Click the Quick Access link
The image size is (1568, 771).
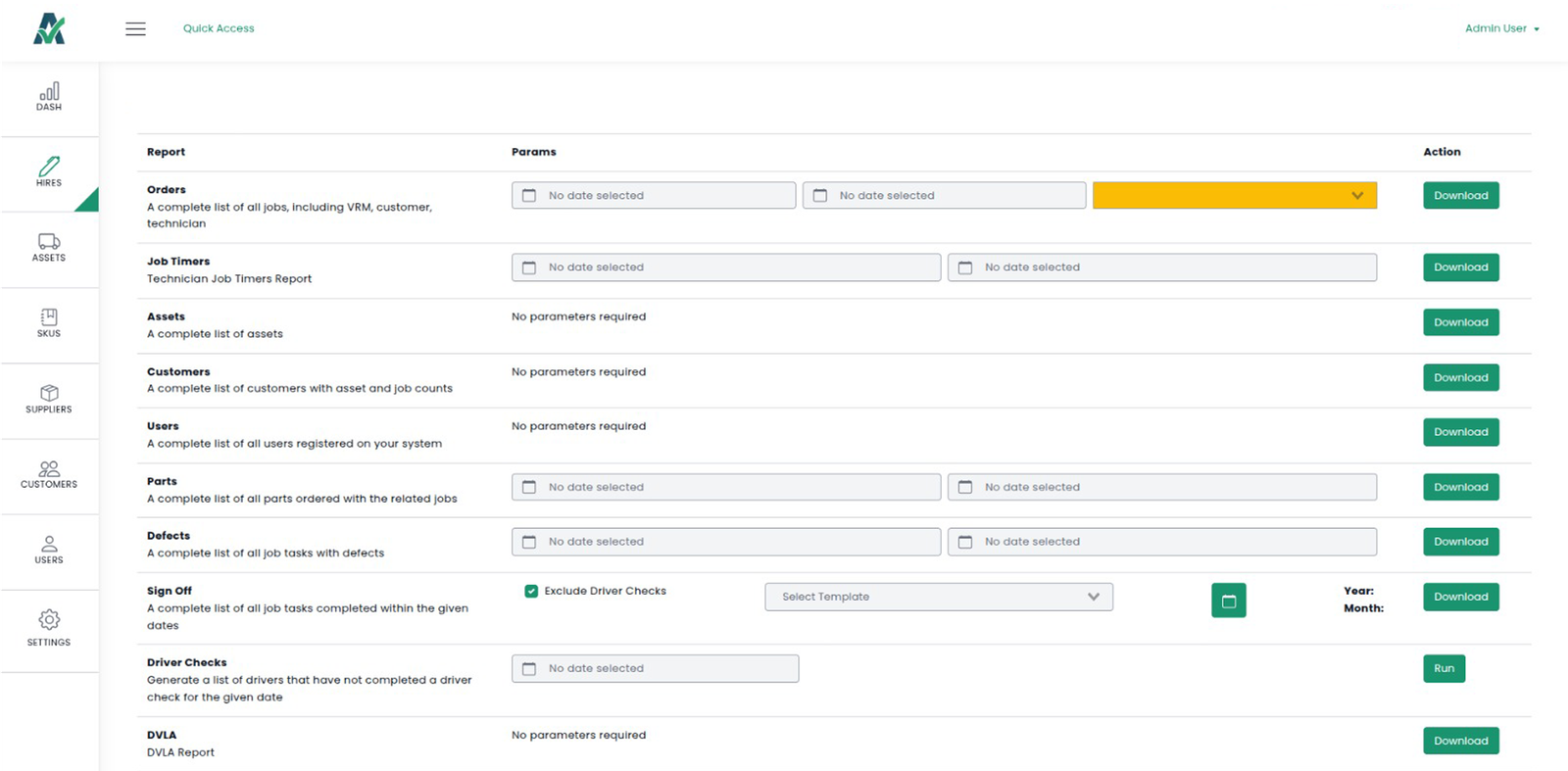pyautogui.click(x=219, y=28)
